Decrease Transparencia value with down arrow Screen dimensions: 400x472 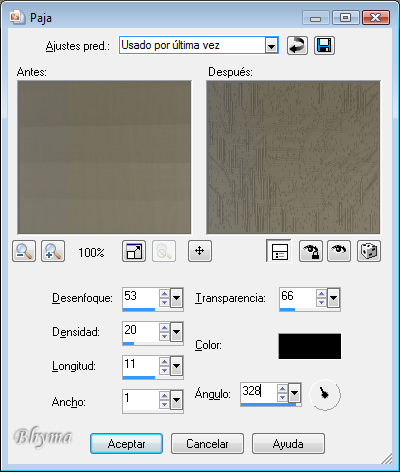[321, 302]
